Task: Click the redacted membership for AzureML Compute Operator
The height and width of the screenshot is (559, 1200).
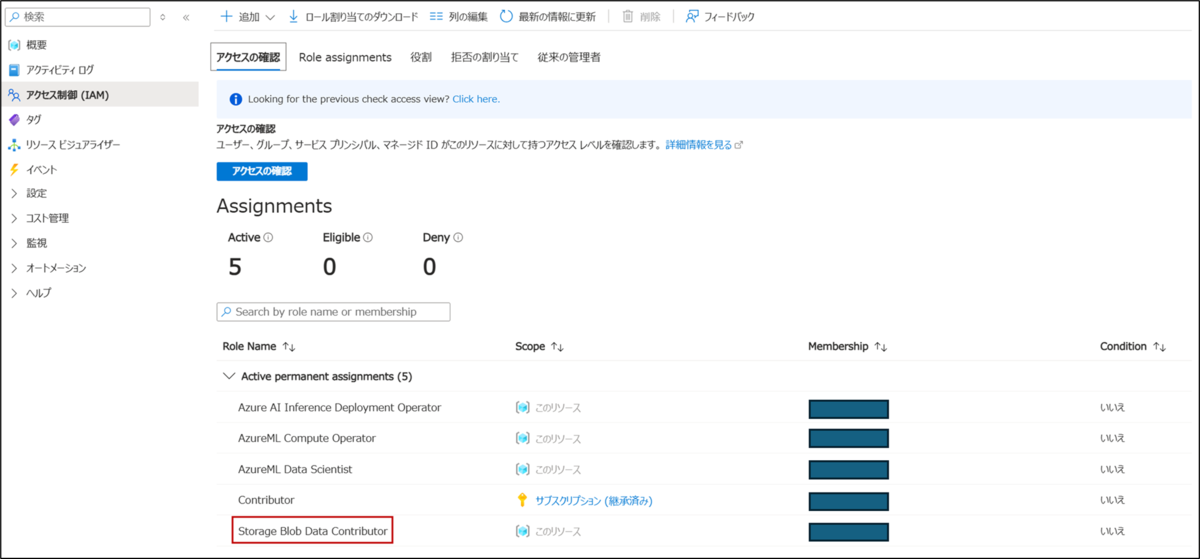Action: click(849, 439)
